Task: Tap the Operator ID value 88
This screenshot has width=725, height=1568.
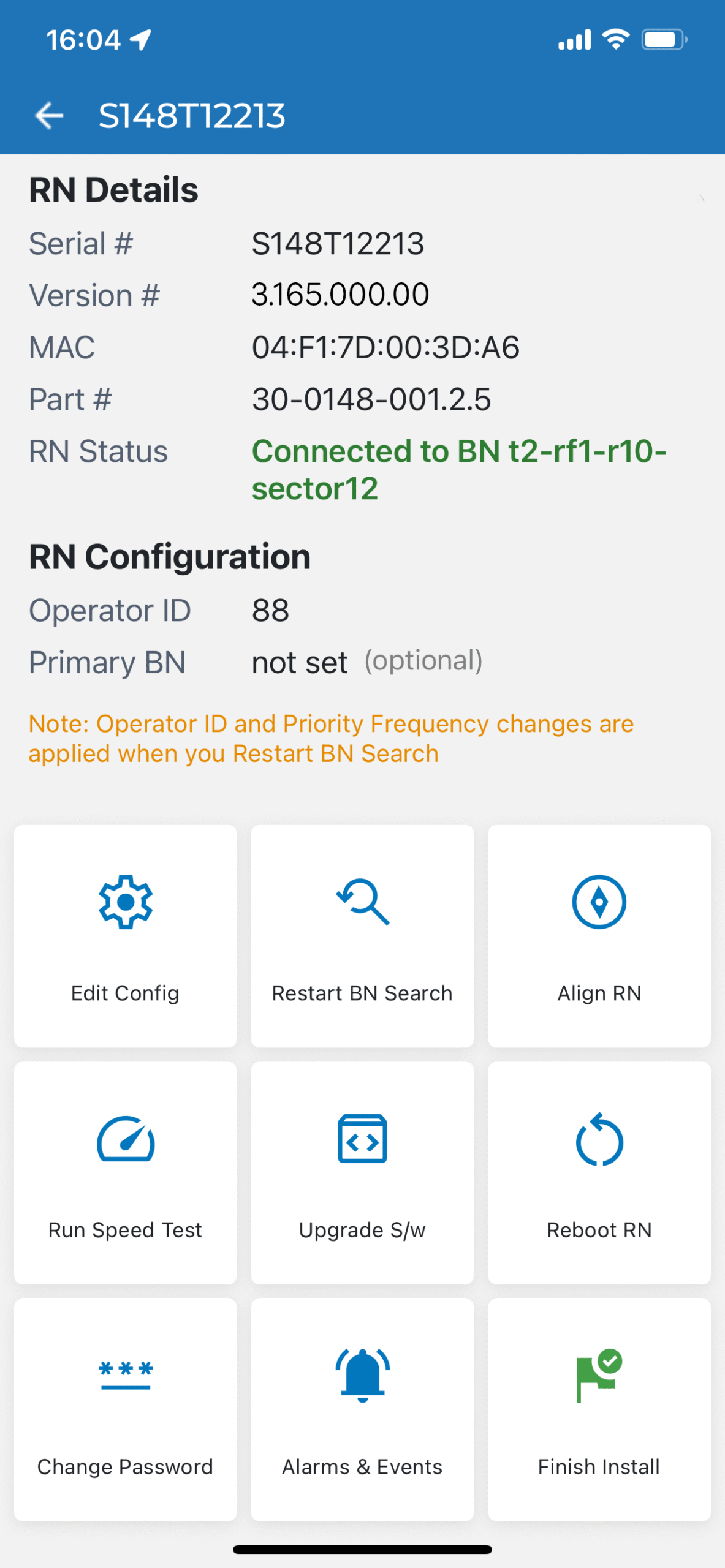Action: 270,611
